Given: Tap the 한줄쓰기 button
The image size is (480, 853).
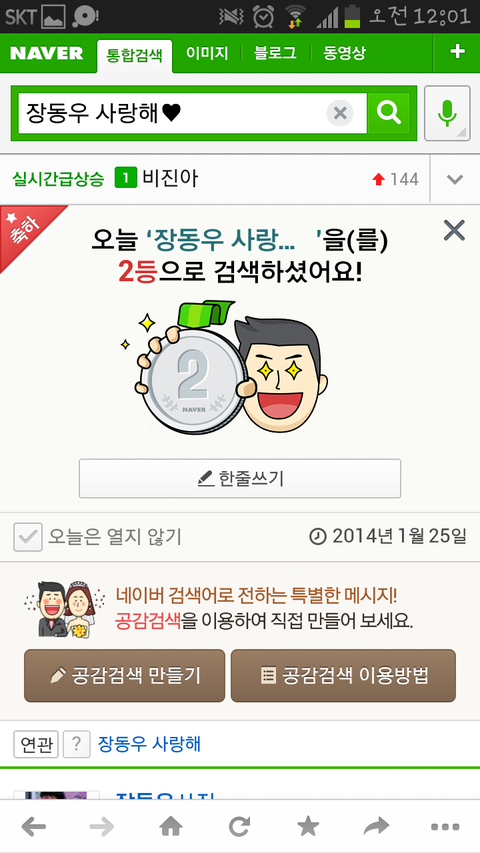Looking at the screenshot, I should [240, 478].
